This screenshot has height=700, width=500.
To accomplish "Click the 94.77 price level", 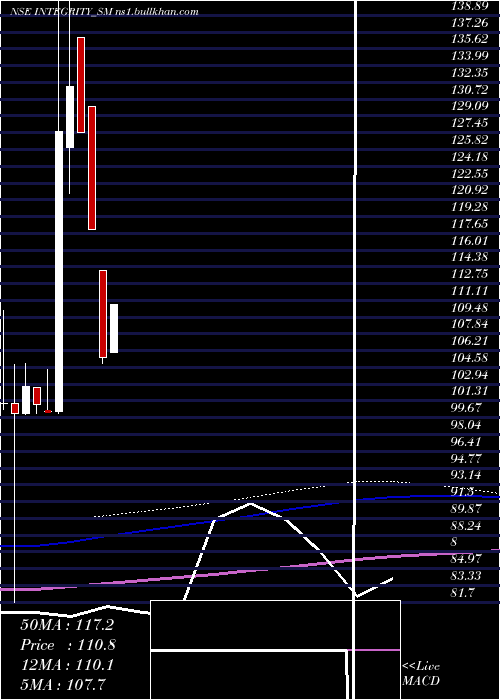I will (467, 458).
